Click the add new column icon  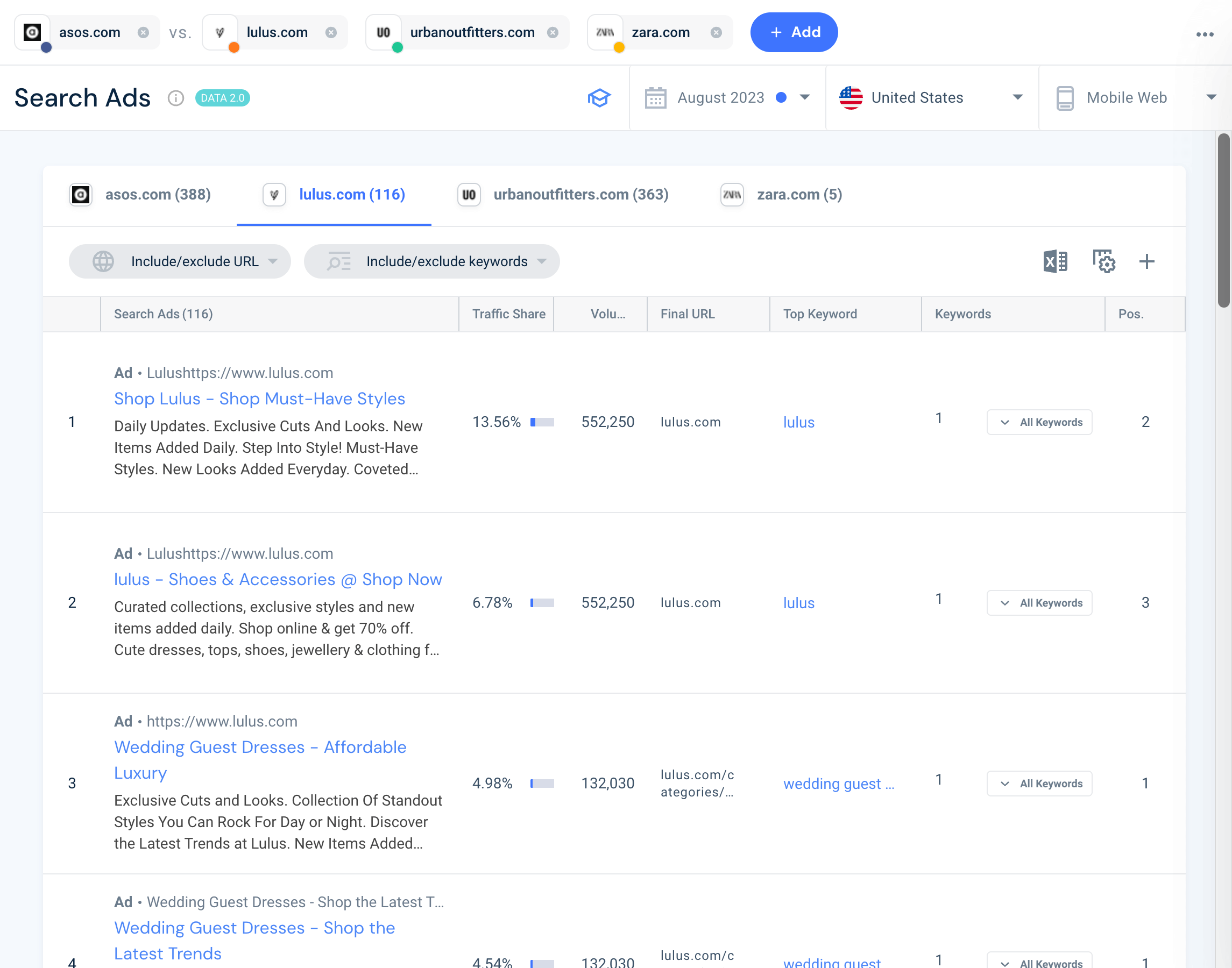click(1147, 261)
